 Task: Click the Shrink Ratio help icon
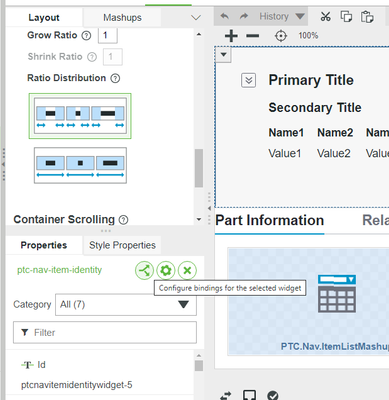tap(92, 57)
